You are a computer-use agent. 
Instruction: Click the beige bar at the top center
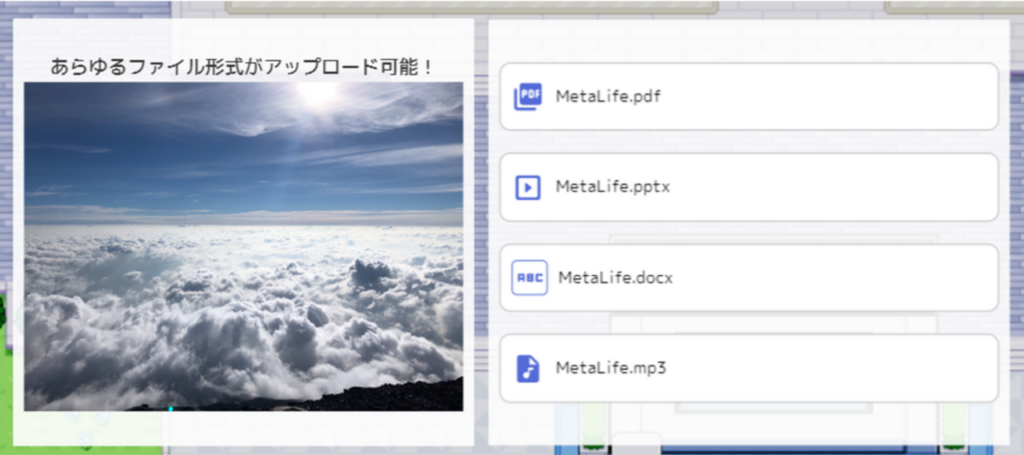pos(470,6)
